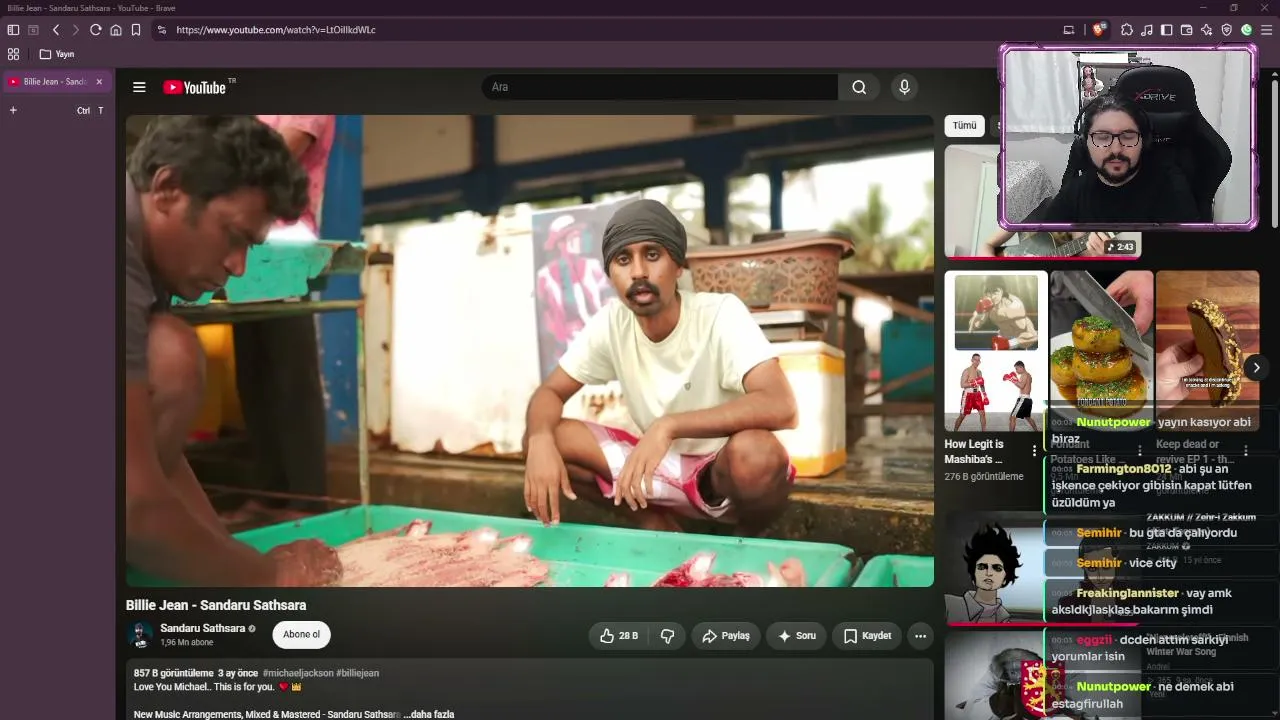Reload the YouTube page
Viewport: 1280px width, 720px height.
pos(96,30)
